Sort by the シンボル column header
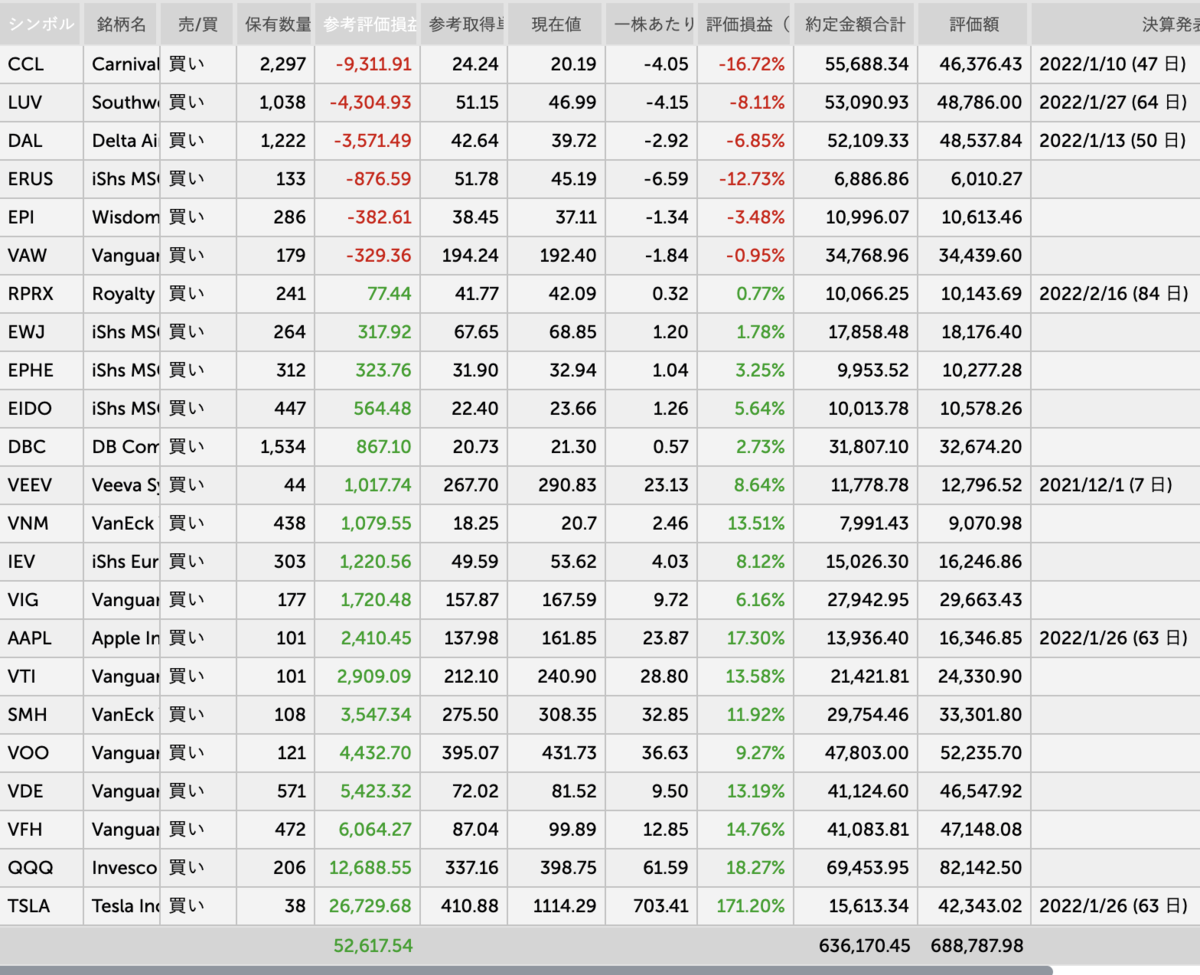This screenshot has height=975, width=1200. [x=41, y=24]
